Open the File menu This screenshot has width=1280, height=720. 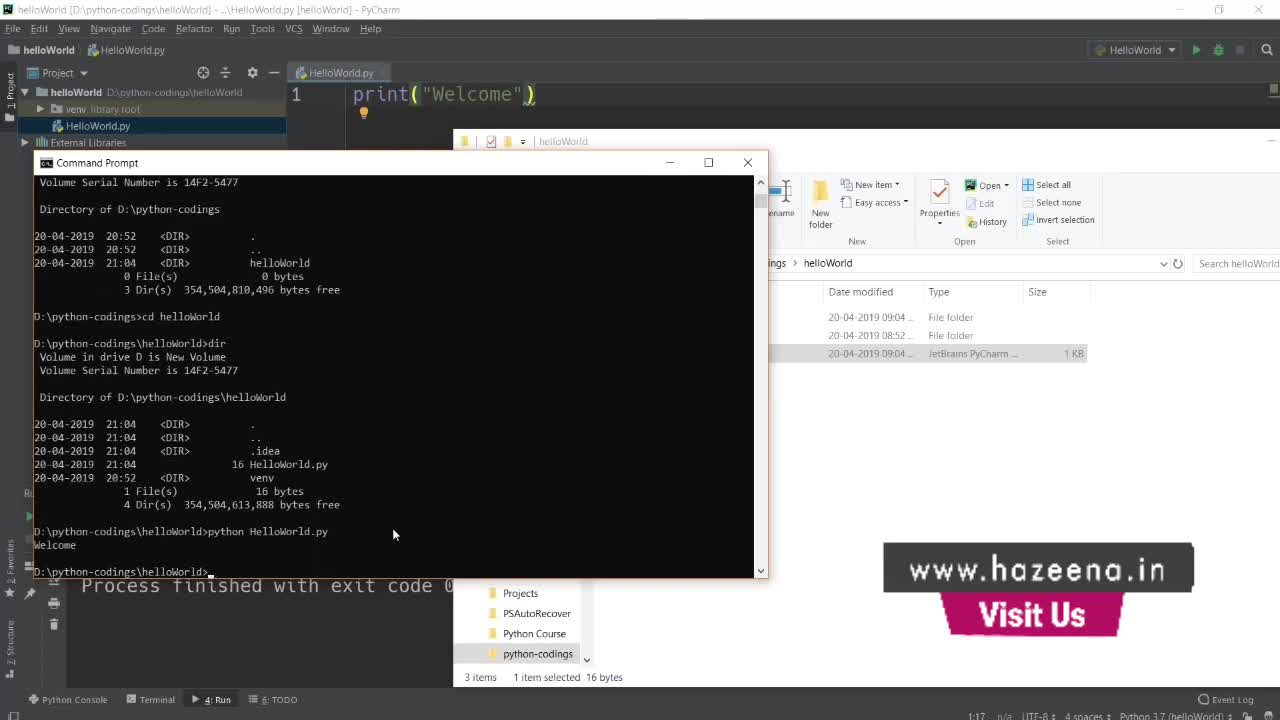click(x=13, y=29)
